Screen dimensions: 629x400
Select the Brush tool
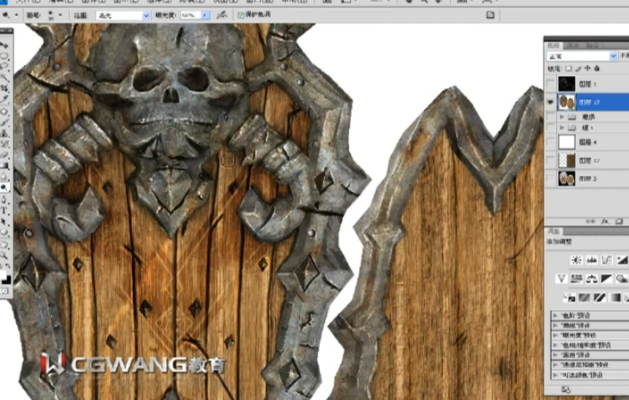[4, 123]
